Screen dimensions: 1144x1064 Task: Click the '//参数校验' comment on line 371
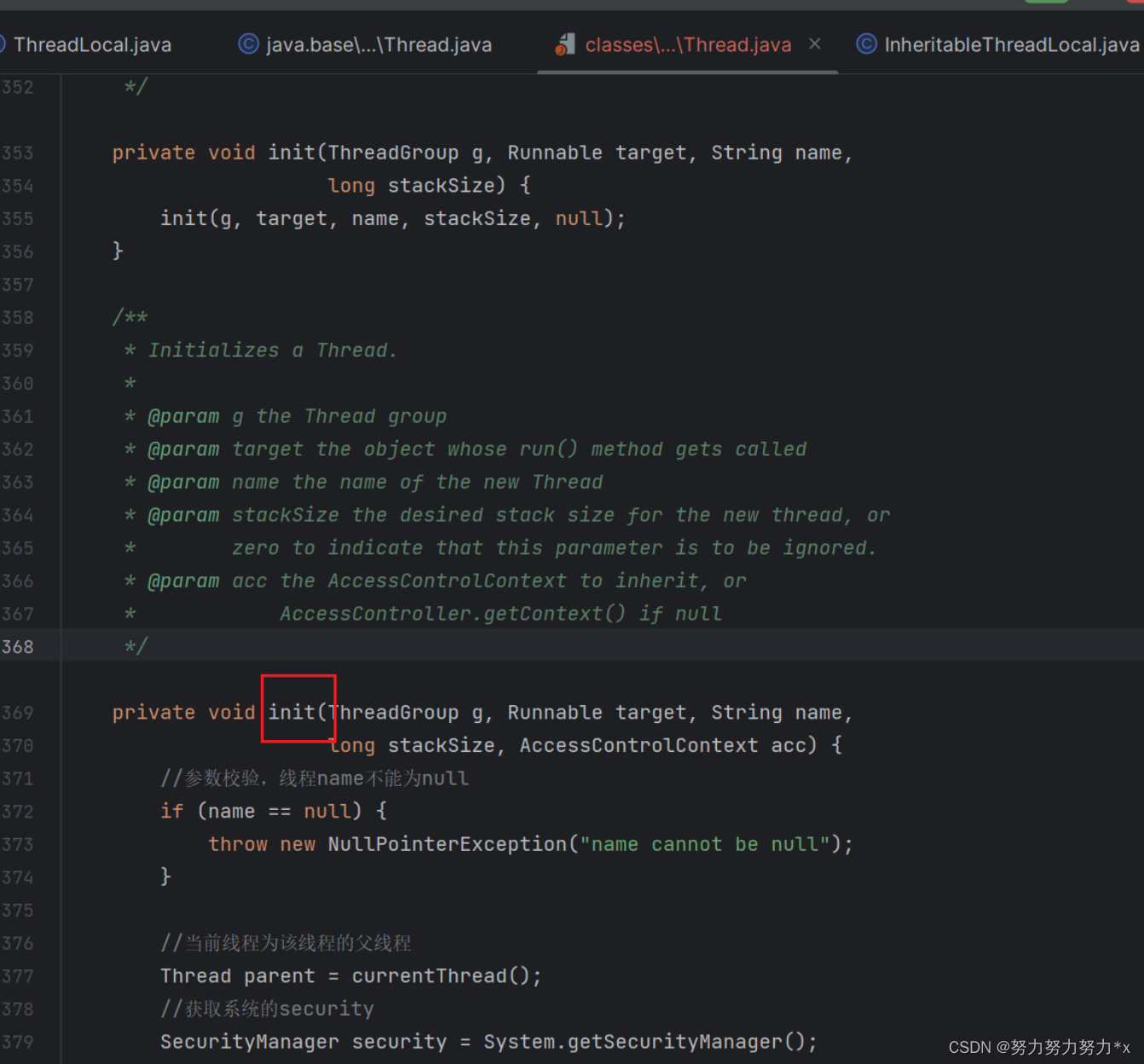click(x=213, y=778)
